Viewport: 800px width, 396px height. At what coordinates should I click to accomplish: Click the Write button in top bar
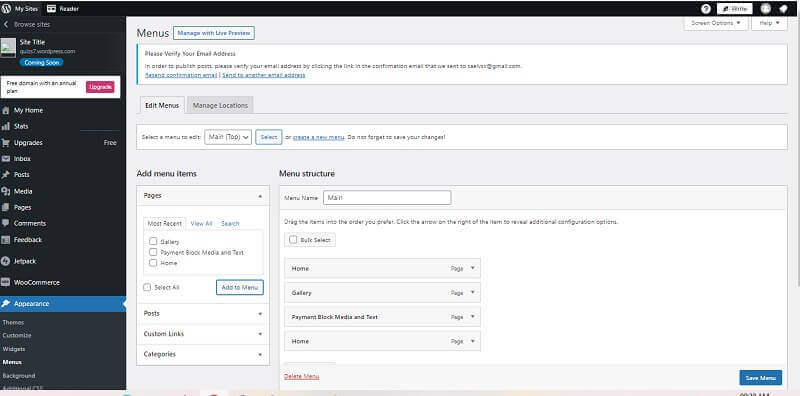click(x=735, y=9)
